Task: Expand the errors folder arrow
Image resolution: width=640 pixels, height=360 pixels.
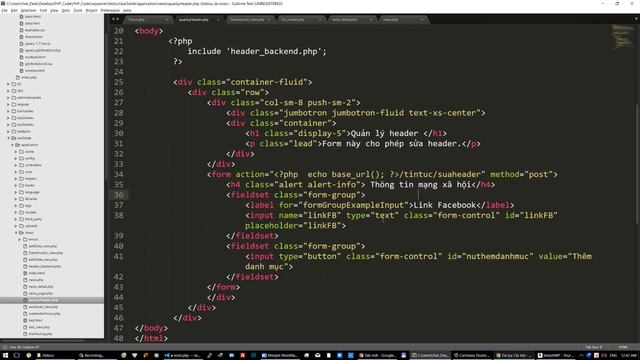Action: click(20, 239)
